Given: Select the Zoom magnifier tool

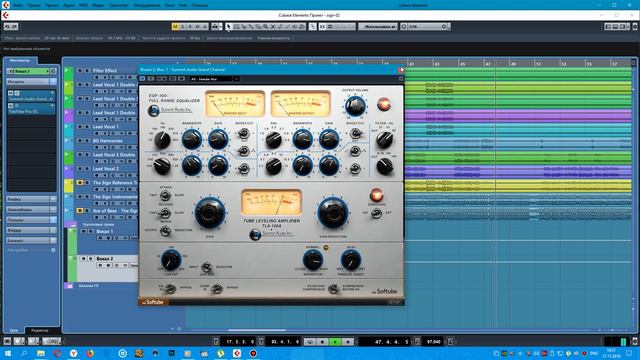Looking at the screenshot, I should click(x=265, y=27).
